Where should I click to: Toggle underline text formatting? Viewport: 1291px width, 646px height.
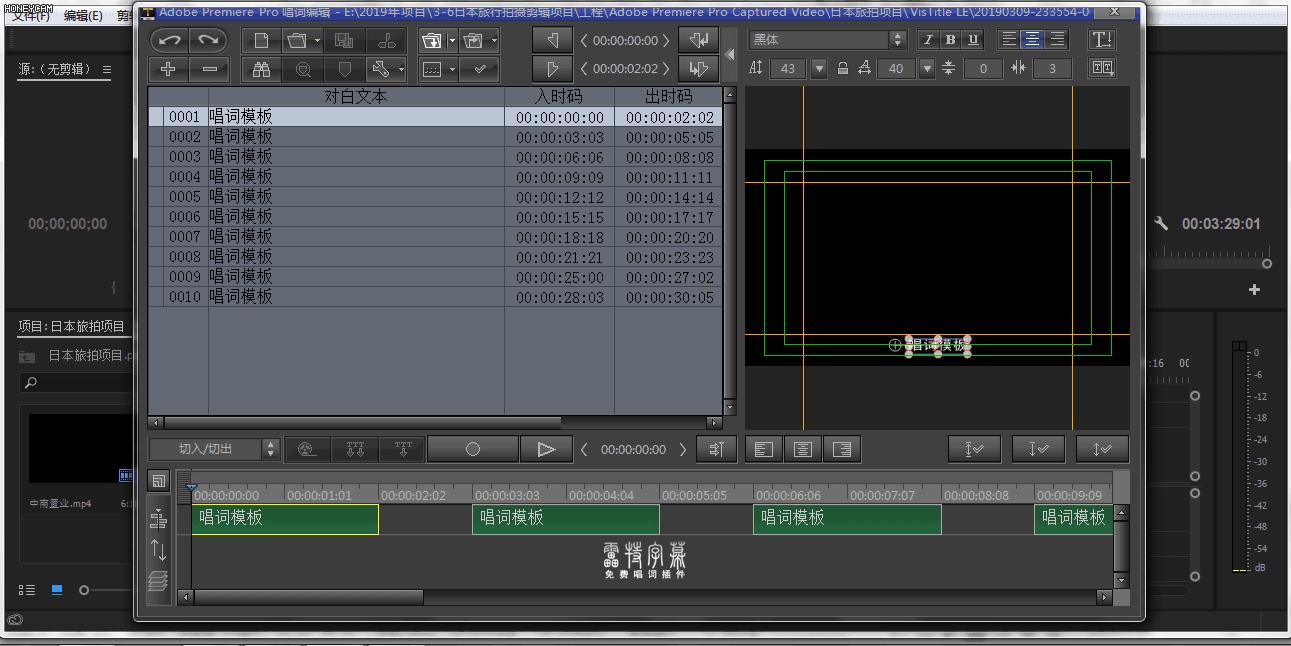tap(973, 40)
